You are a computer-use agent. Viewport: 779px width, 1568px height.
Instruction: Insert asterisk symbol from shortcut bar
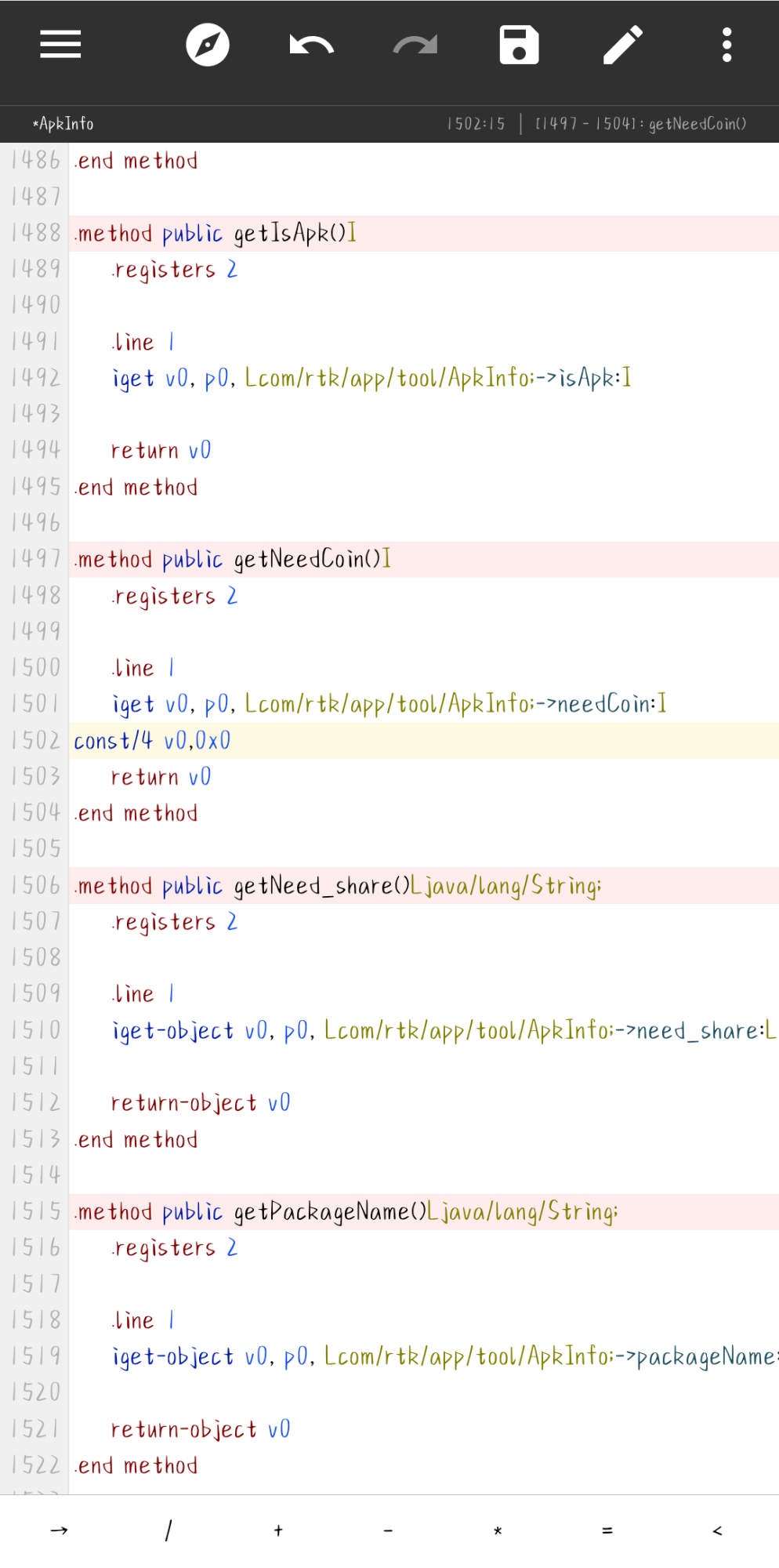coord(498,1530)
